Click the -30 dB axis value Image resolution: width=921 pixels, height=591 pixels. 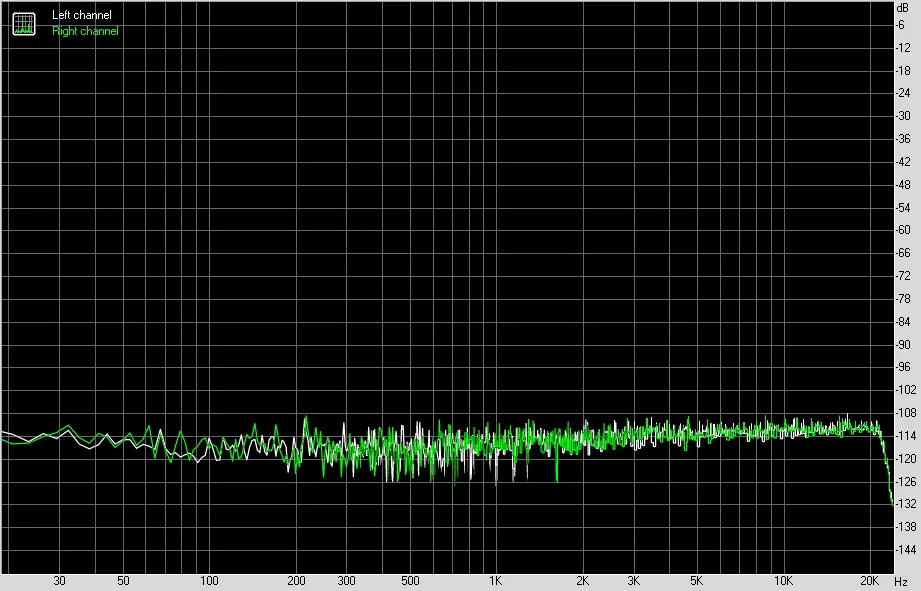pyautogui.click(x=903, y=116)
